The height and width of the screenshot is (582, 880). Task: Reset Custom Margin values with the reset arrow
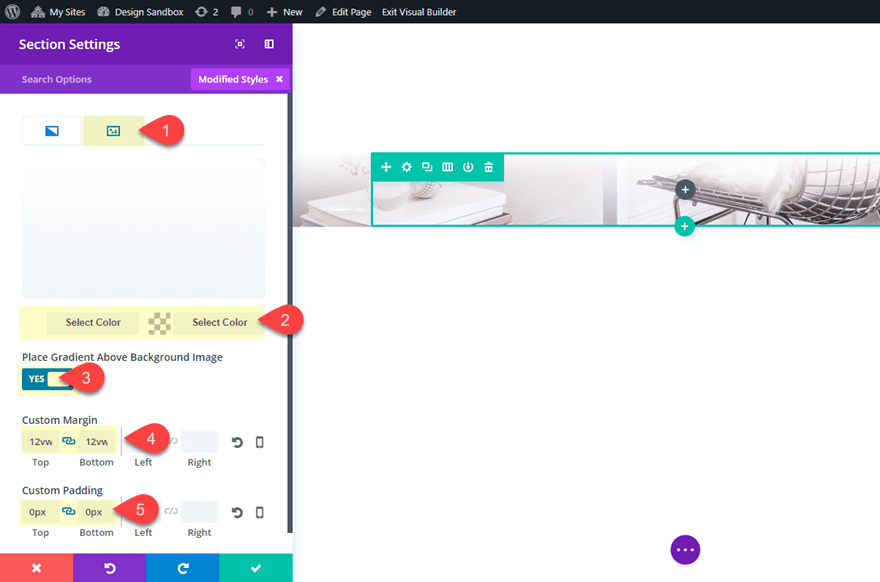click(x=236, y=441)
